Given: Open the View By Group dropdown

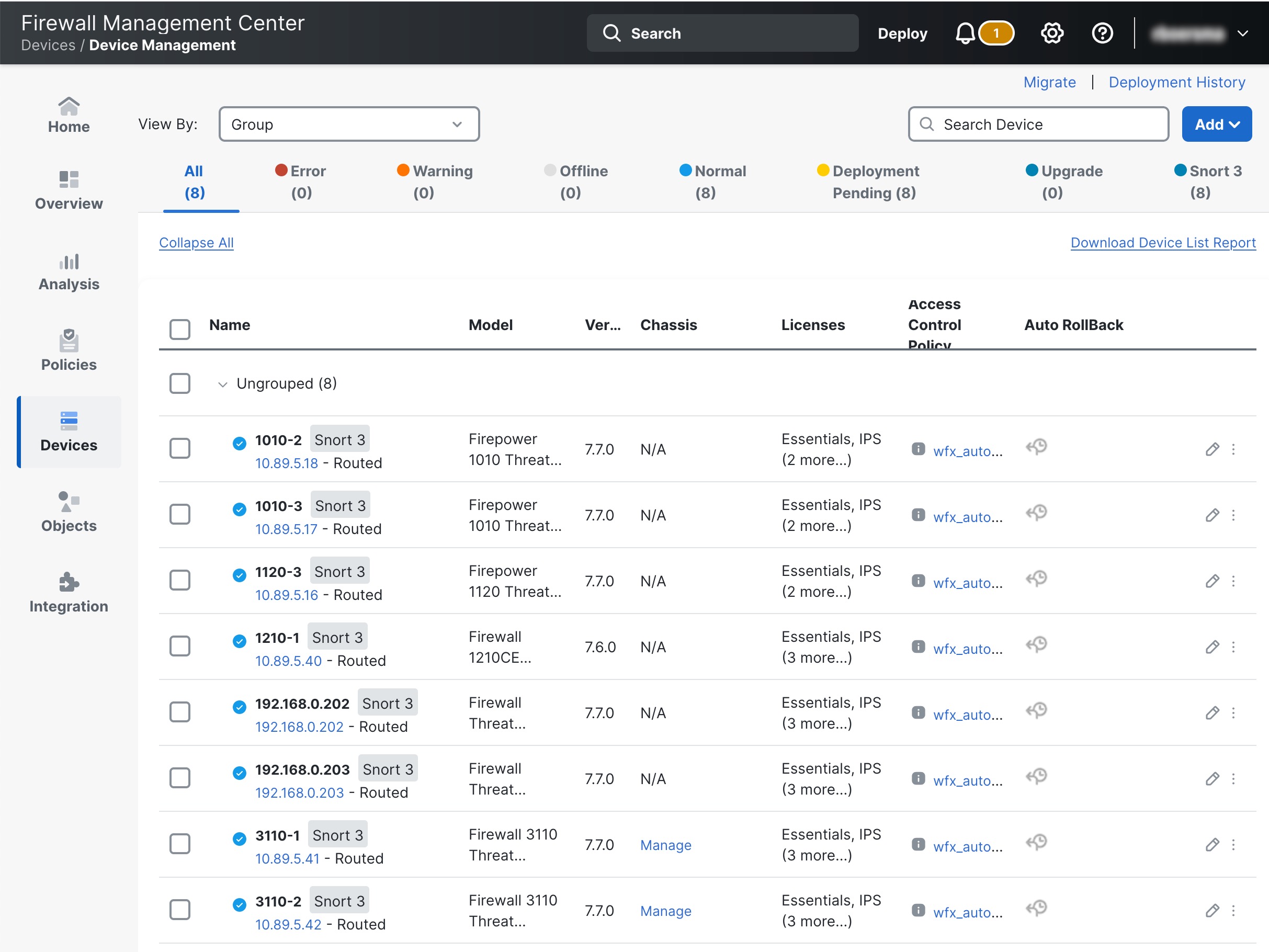Looking at the screenshot, I should click(348, 124).
